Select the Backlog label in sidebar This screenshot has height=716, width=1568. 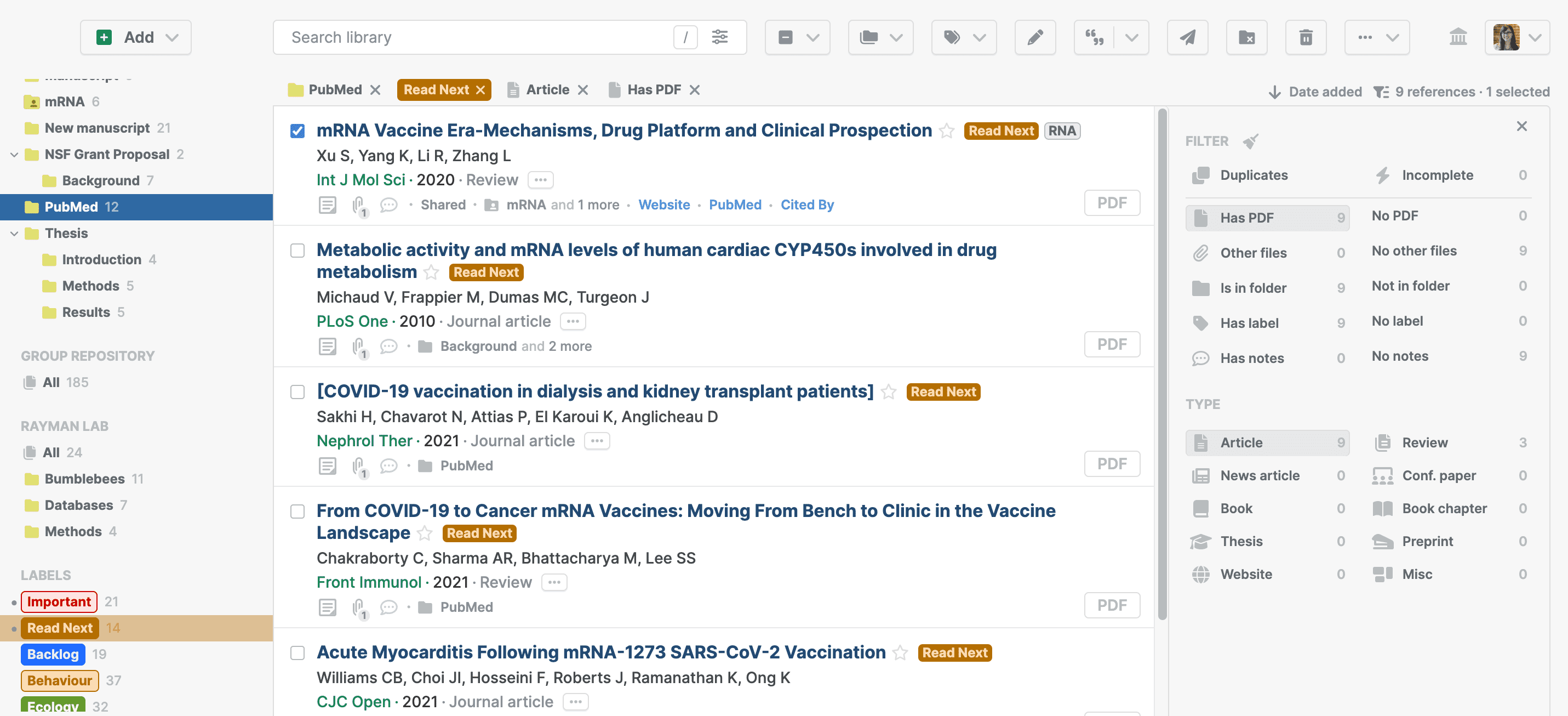[53, 654]
